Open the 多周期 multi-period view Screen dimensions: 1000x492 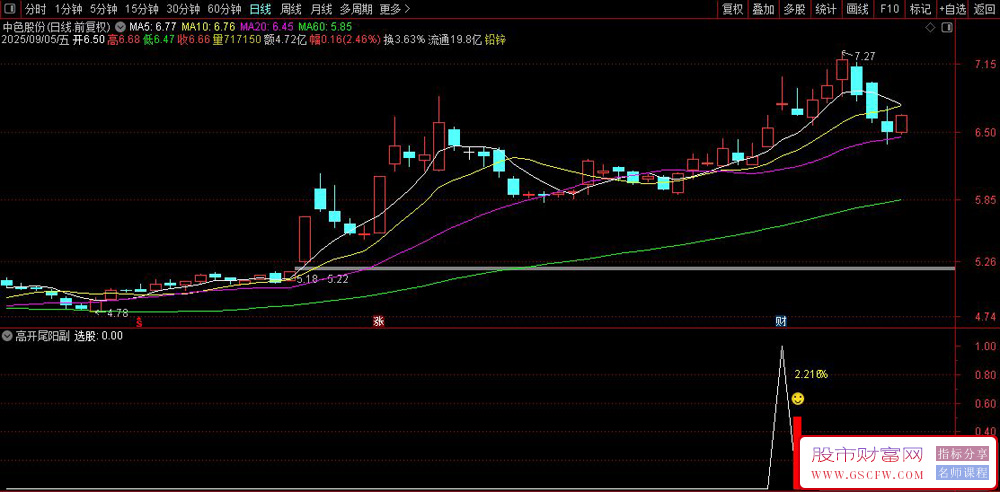pos(355,9)
